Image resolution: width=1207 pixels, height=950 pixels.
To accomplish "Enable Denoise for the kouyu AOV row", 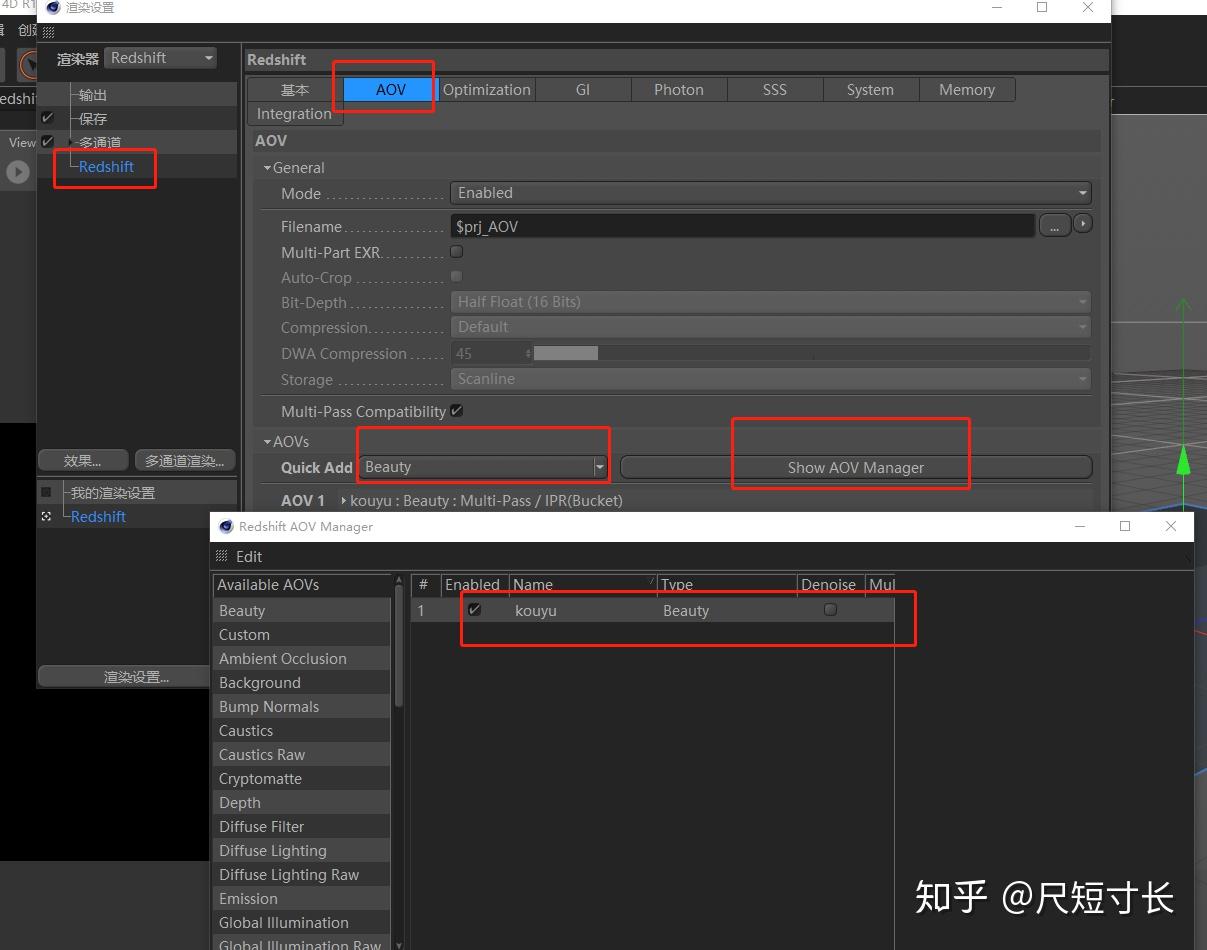I will (830, 610).
